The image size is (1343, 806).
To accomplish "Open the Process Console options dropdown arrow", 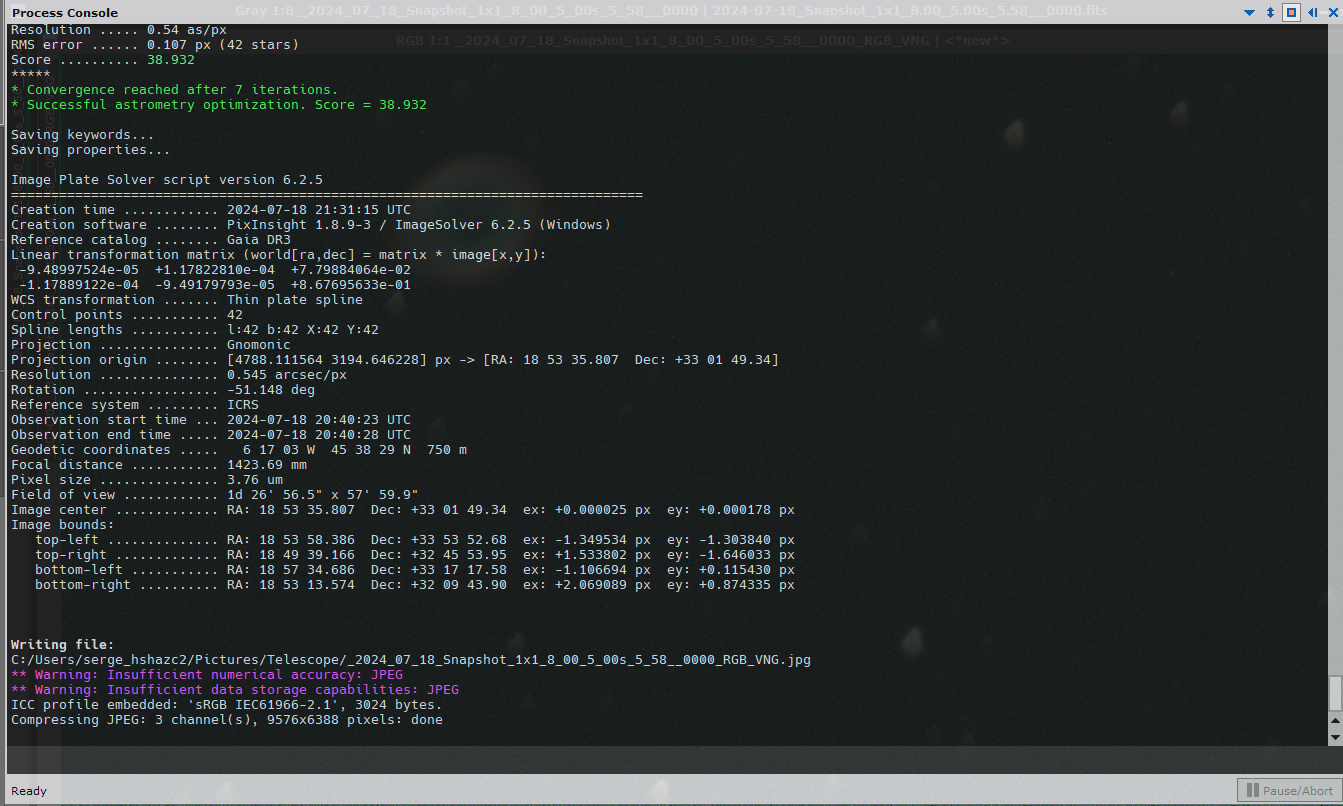I will click(1249, 13).
